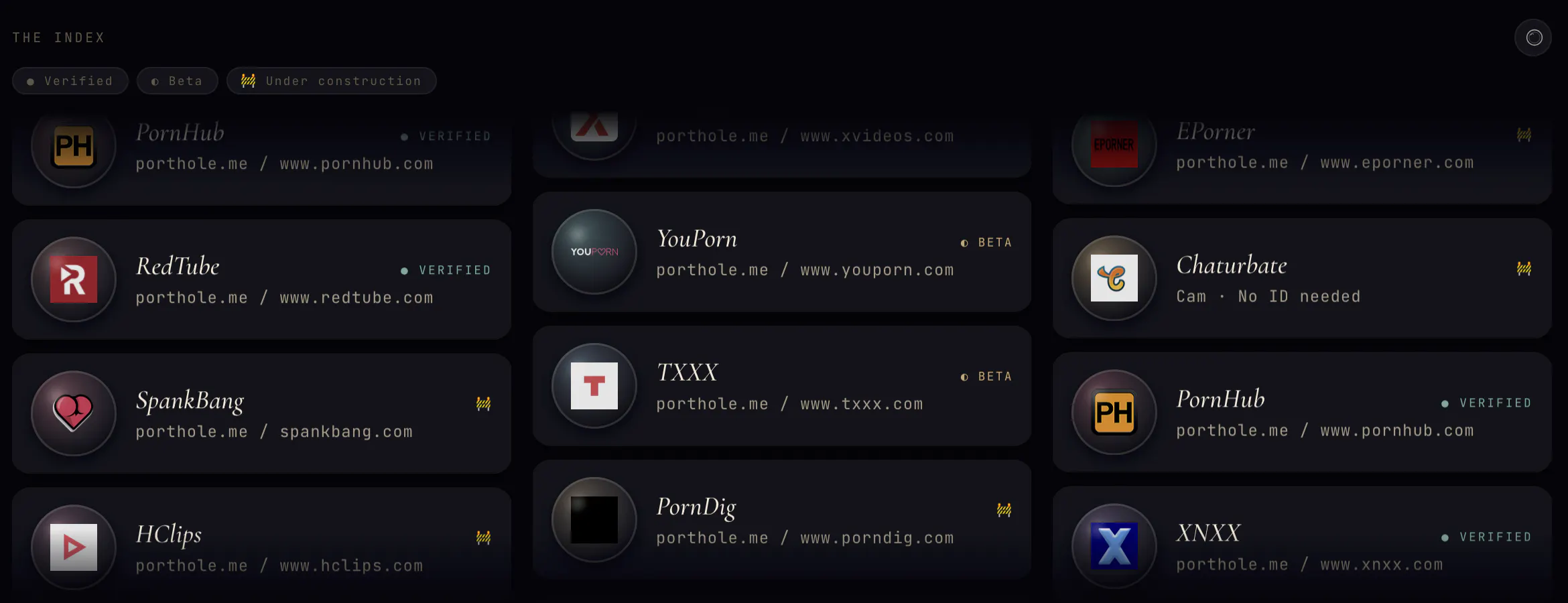The image size is (1568, 603).
Task: Click the RedTube red R logo
Action: click(74, 279)
